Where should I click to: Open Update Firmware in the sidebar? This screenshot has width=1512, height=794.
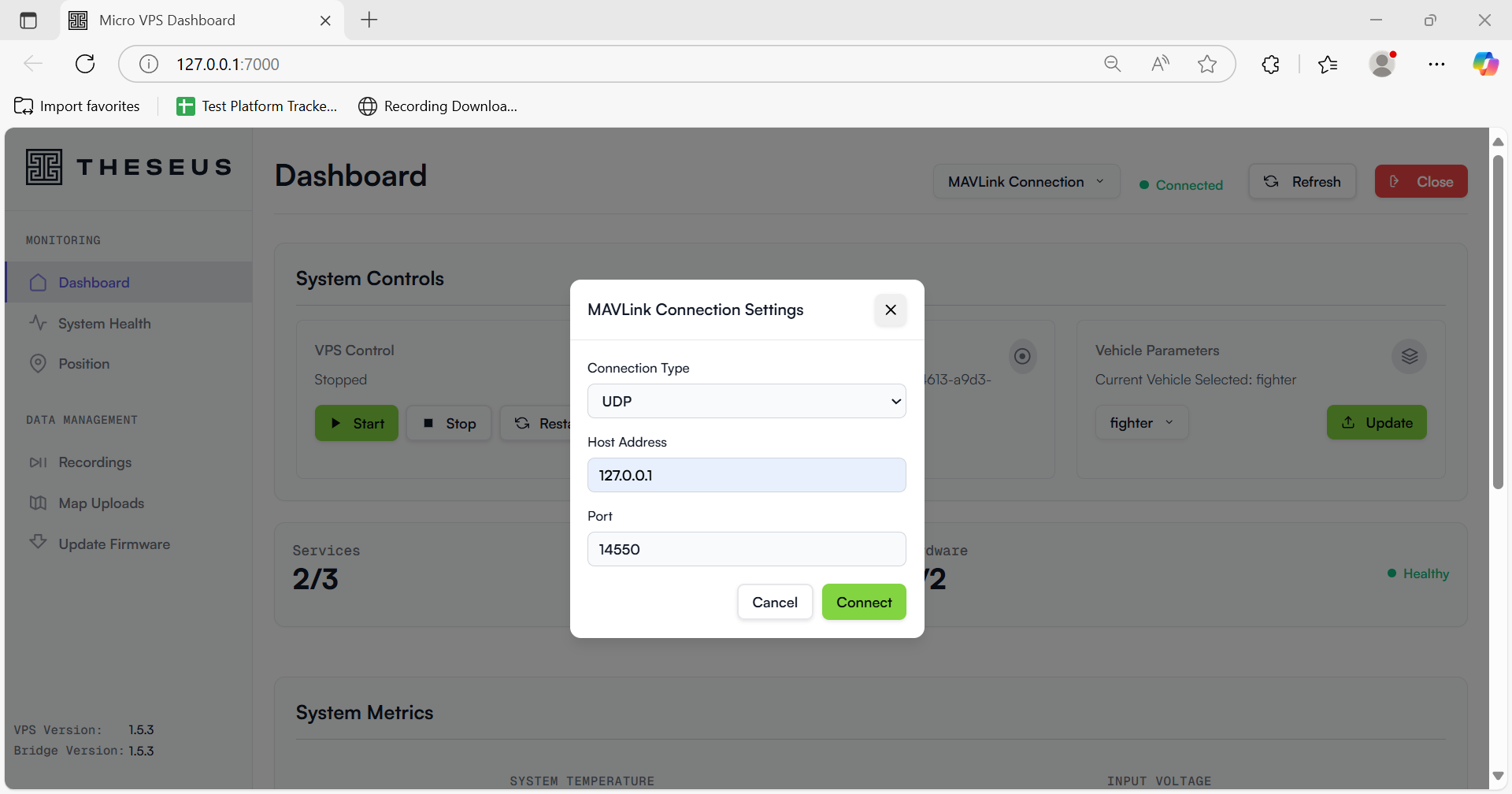(113, 544)
